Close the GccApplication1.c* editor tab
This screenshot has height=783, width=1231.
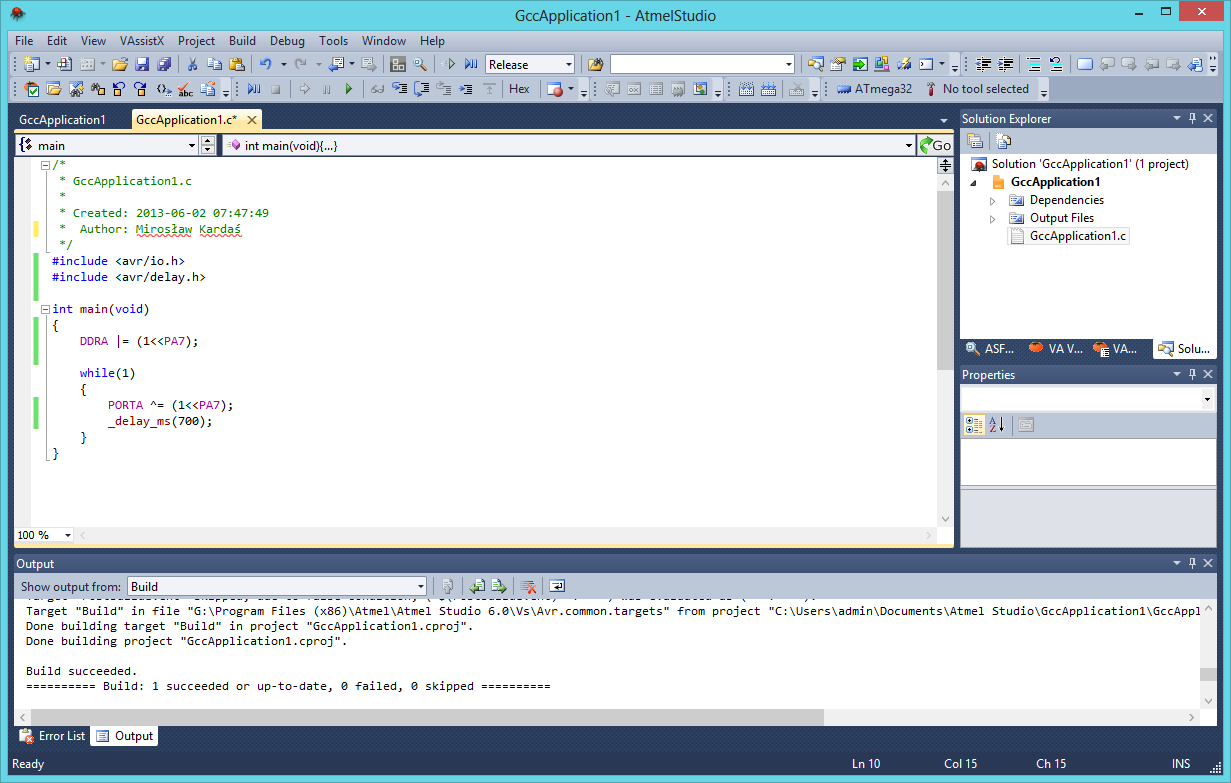click(252, 120)
